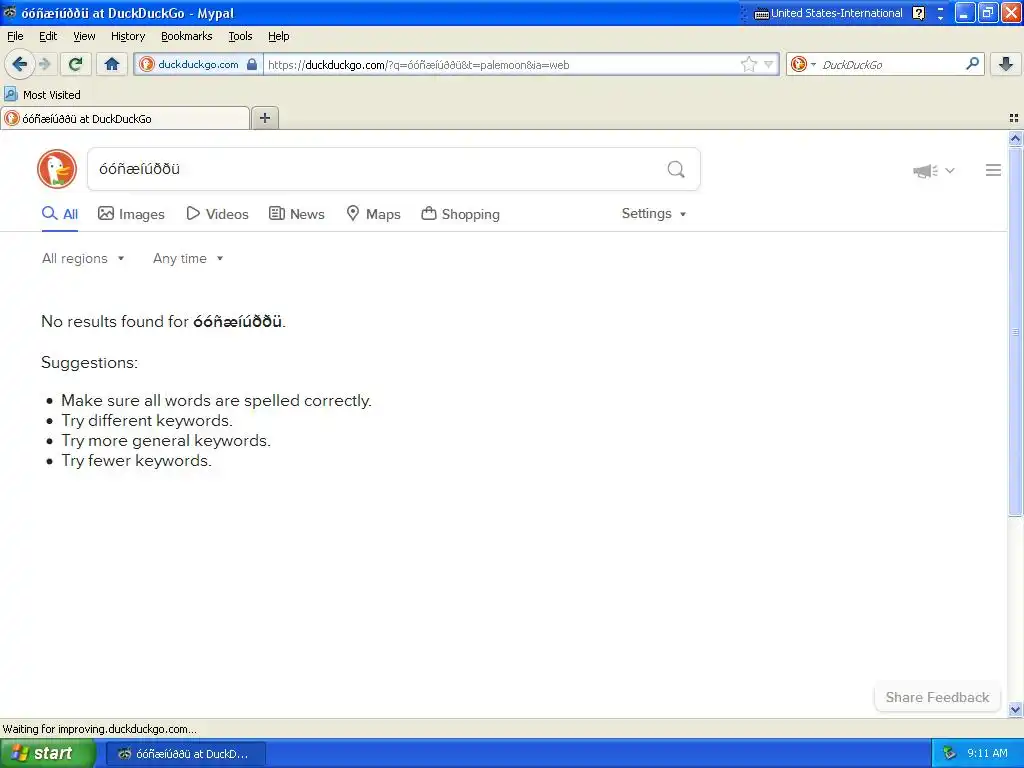
Task: Switch to Images results
Action: 131,214
